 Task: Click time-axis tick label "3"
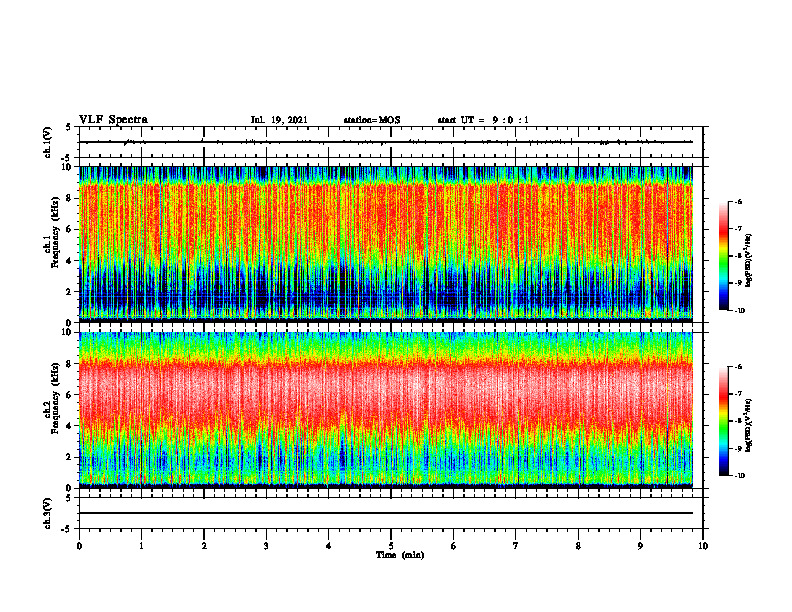(x=266, y=546)
